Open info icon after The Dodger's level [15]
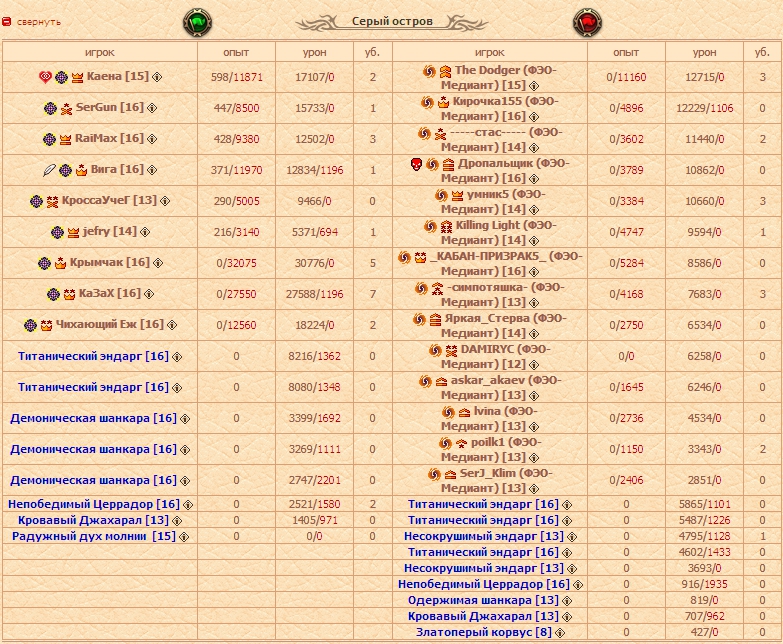Screen dimensions: 783x644 (534, 86)
